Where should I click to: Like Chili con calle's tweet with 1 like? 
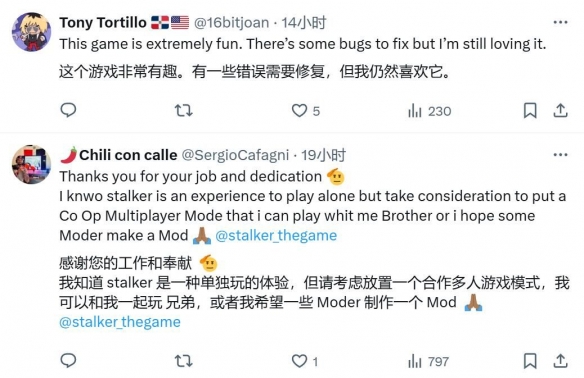click(304, 361)
